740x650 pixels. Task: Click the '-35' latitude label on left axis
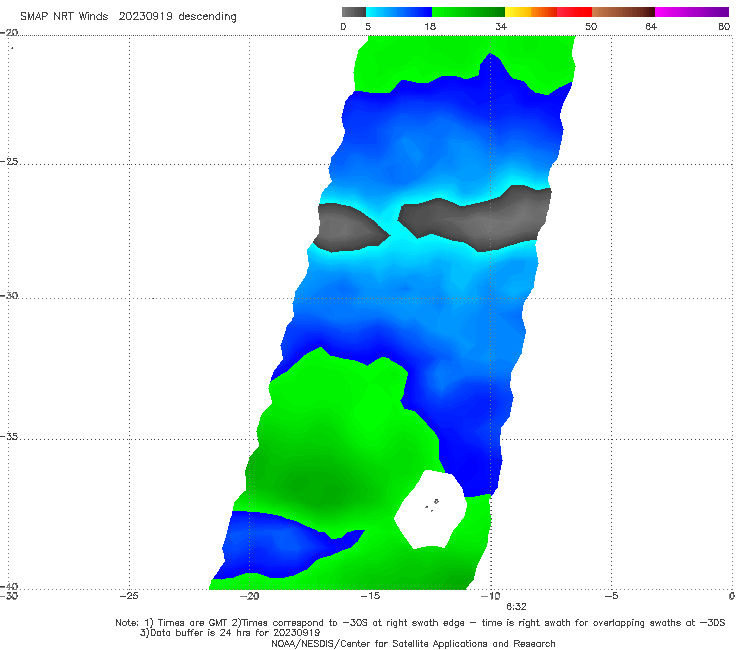tap(9, 437)
